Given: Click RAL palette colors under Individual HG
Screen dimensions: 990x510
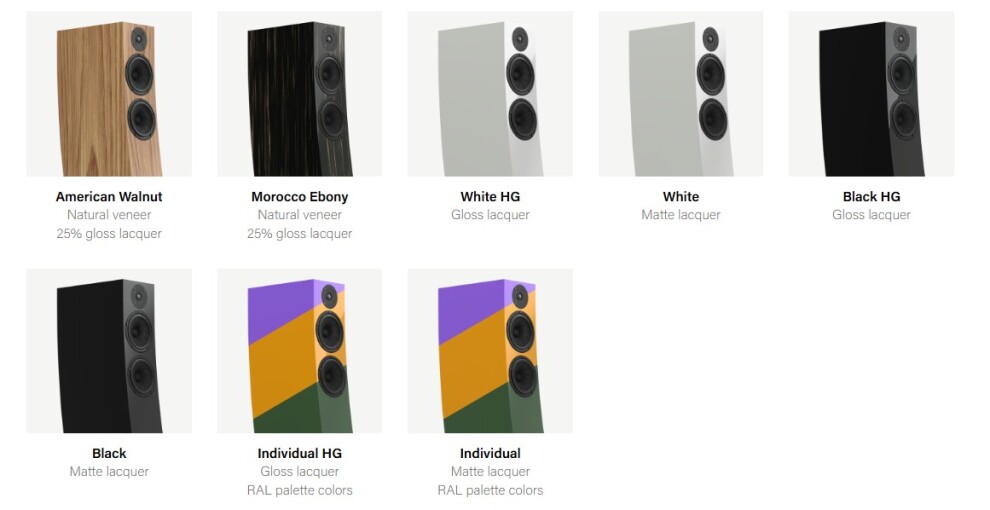Looking at the screenshot, I should (x=299, y=490).
